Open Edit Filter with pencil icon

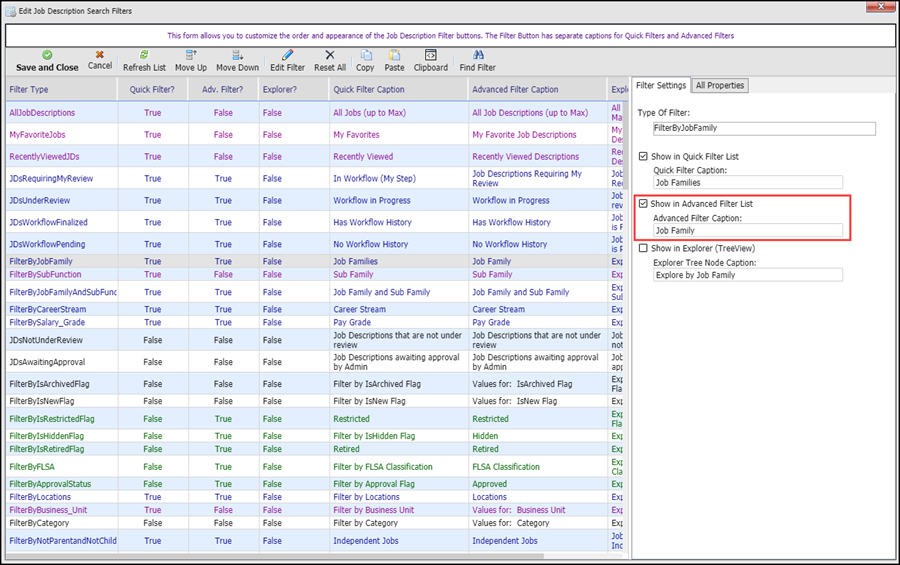pyautogui.click(x=287, y=55)
